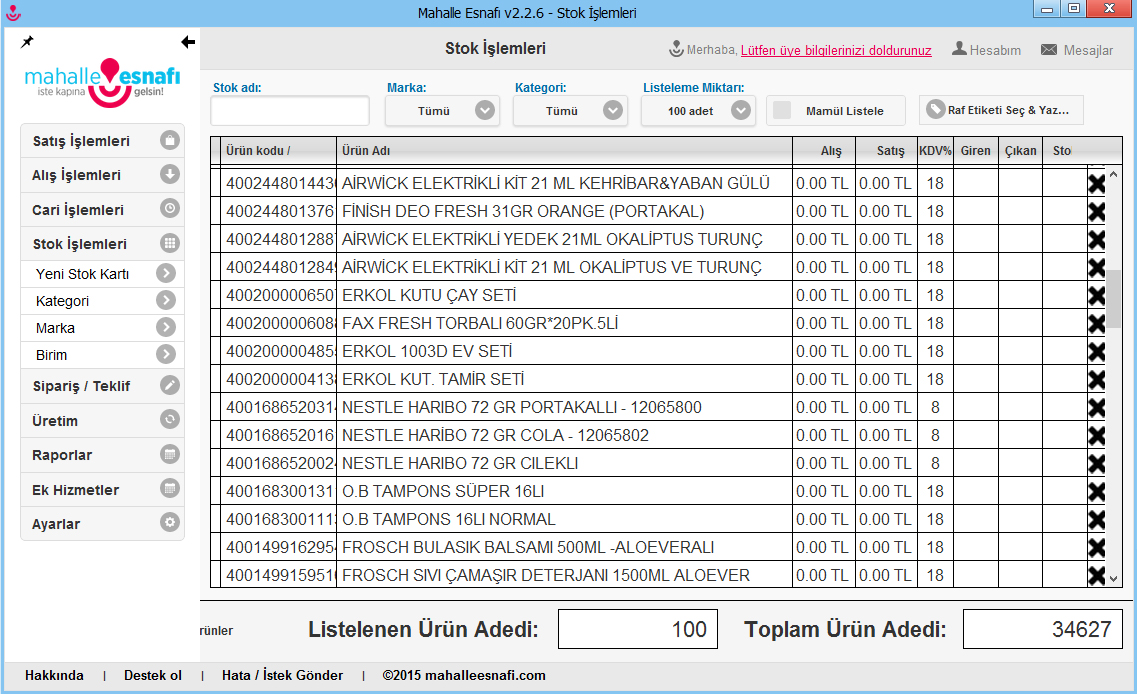Delete FROSCH BULASIK BALSAMI row with X
The height and width of the screenshot is (694, 1137).
click(x=1097, y=548)
